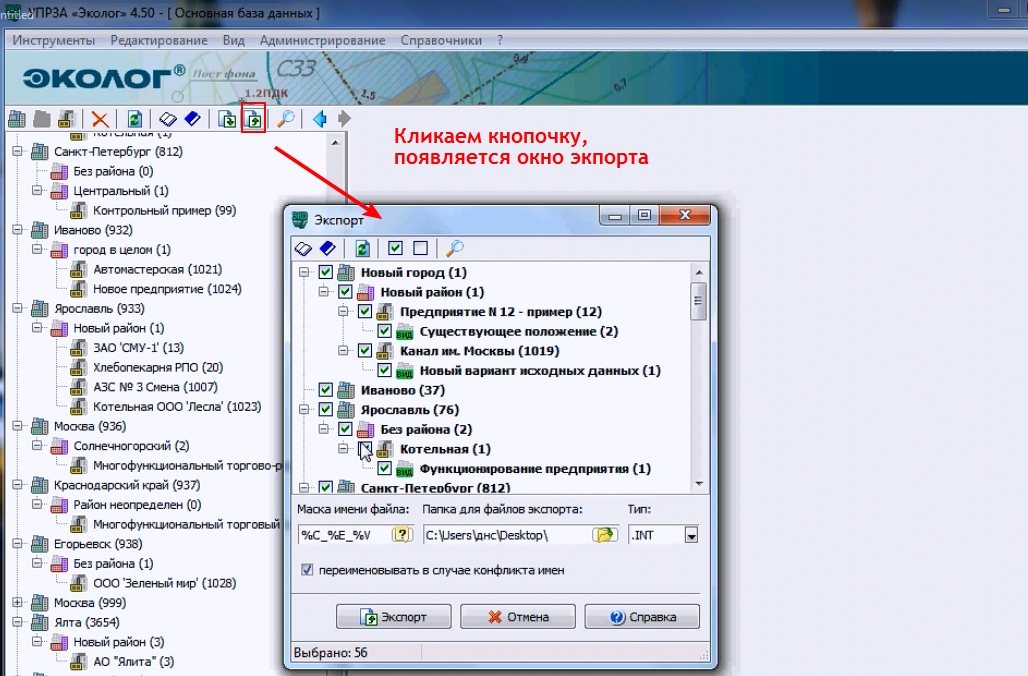Click the export icon with up arrow in main toolbar

pyautogui.click(x=253, y=119)
